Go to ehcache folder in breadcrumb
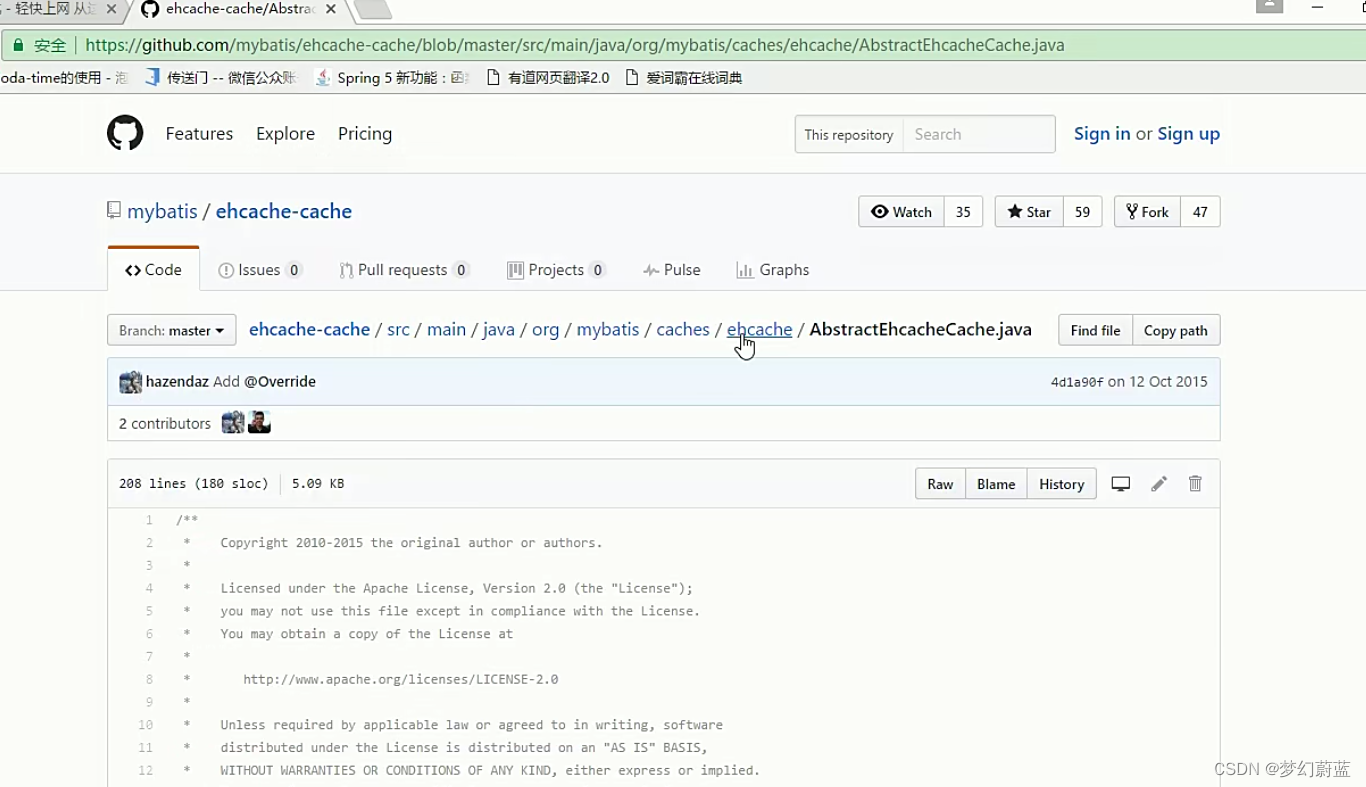 point(759,329)
